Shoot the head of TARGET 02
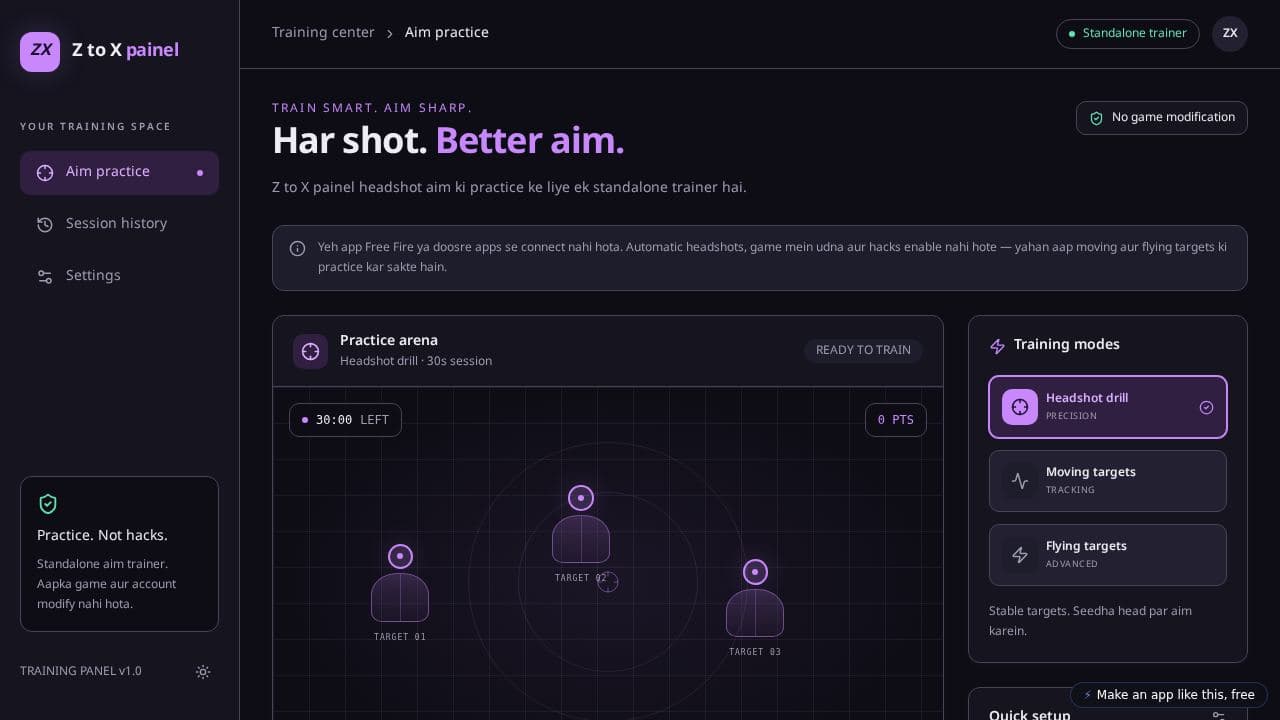Image resolution: width=1280 pixels, height=720 pixels. point(581,498)
